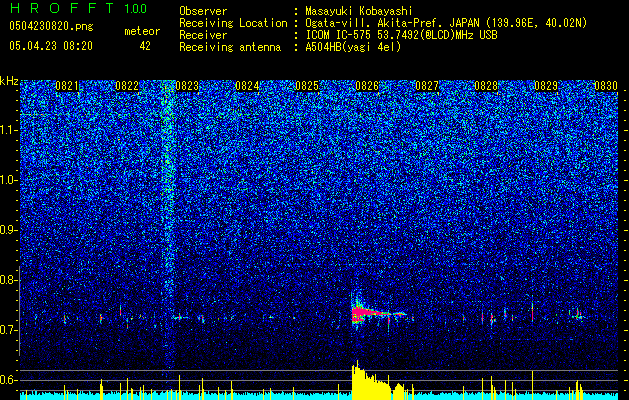Click the kHz axis unit label
Viewport: 629px width, 400px height.
pyautogui.click(x=9, y=81)
